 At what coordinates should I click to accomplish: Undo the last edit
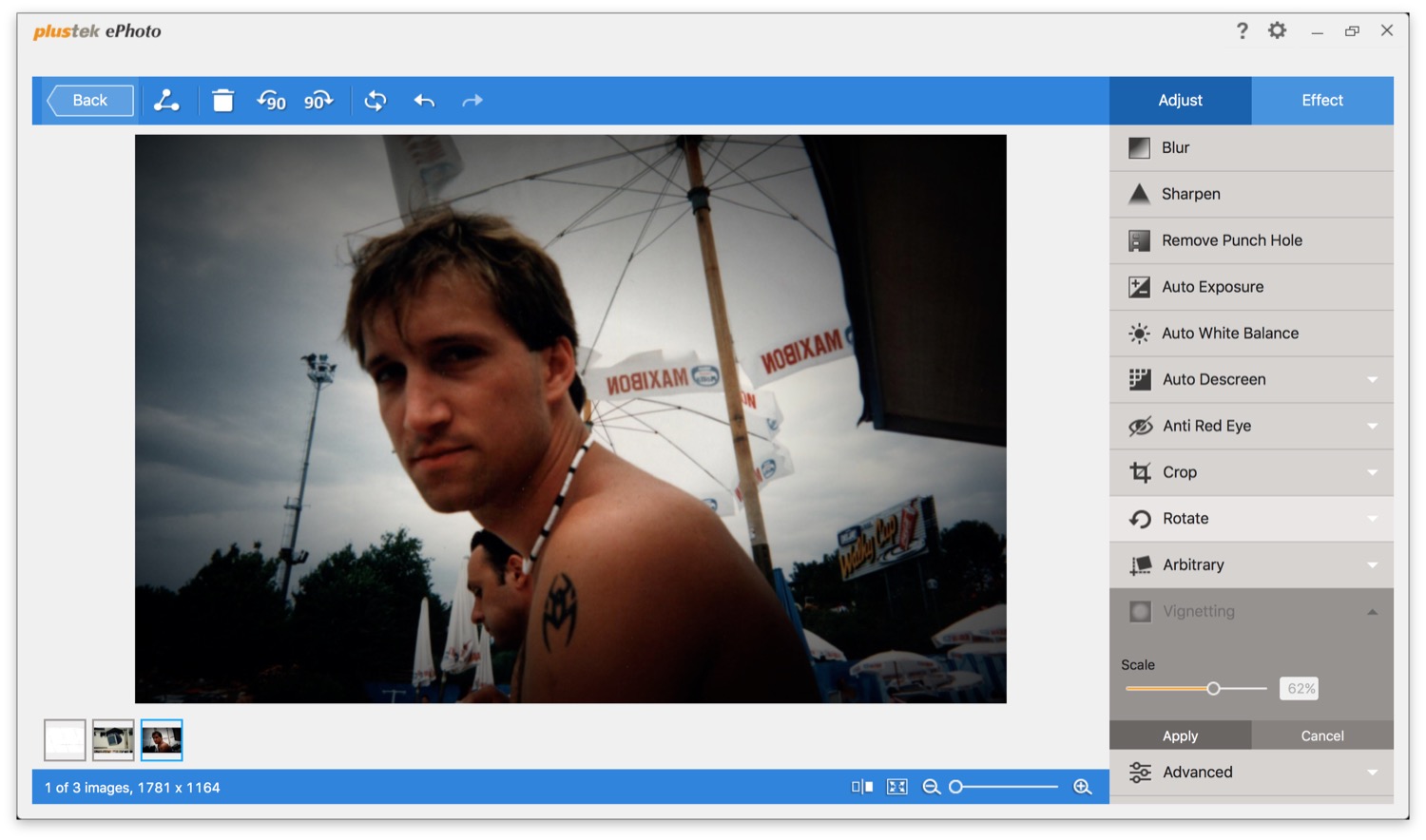[x=424, y=101]
